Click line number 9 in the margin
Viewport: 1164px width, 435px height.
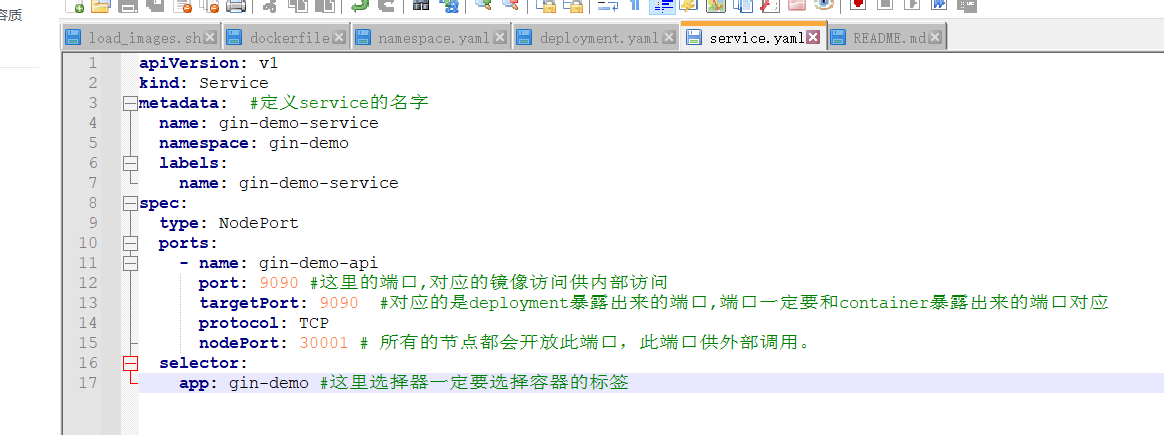(92, 223)
